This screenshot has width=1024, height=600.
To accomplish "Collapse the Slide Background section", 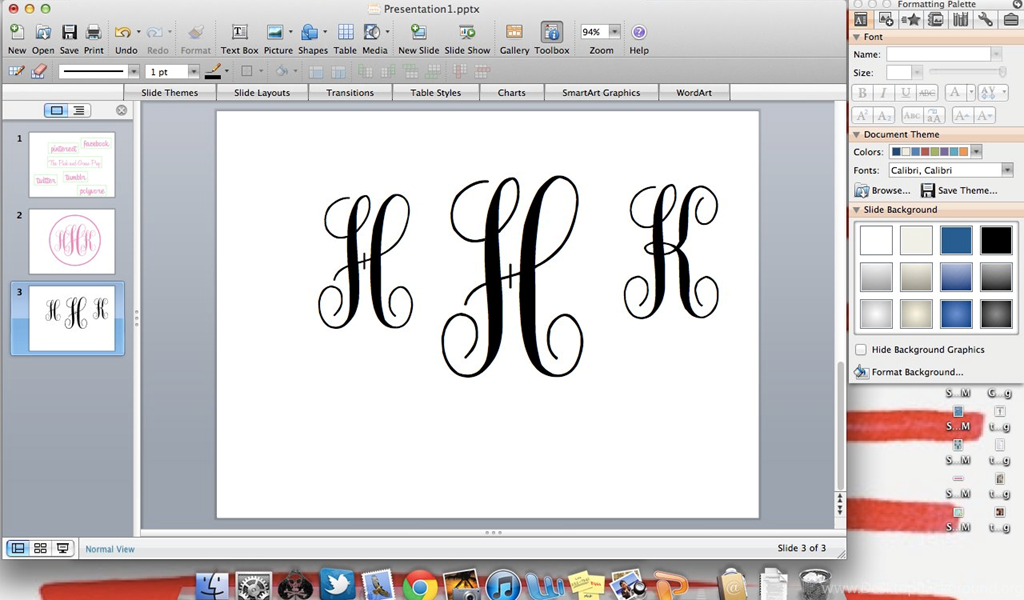I will pyautogui.click(x=856, y=210).
